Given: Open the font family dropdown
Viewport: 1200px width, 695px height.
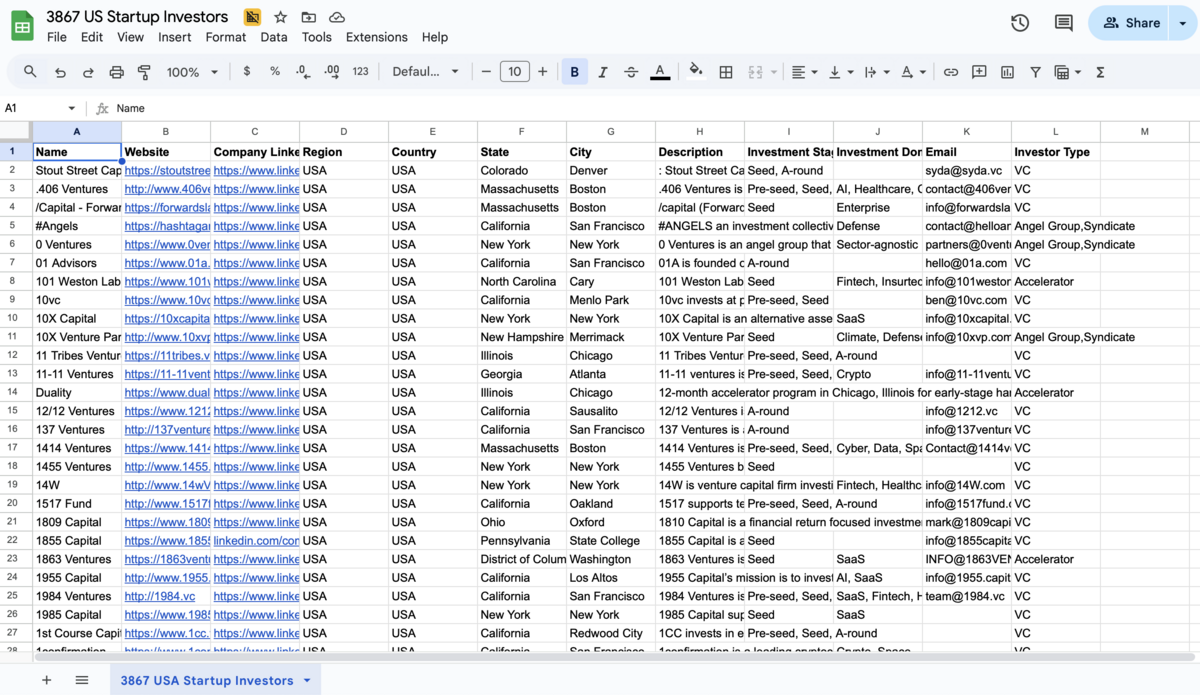Looking at the screenshot, I should pos(425,72).
